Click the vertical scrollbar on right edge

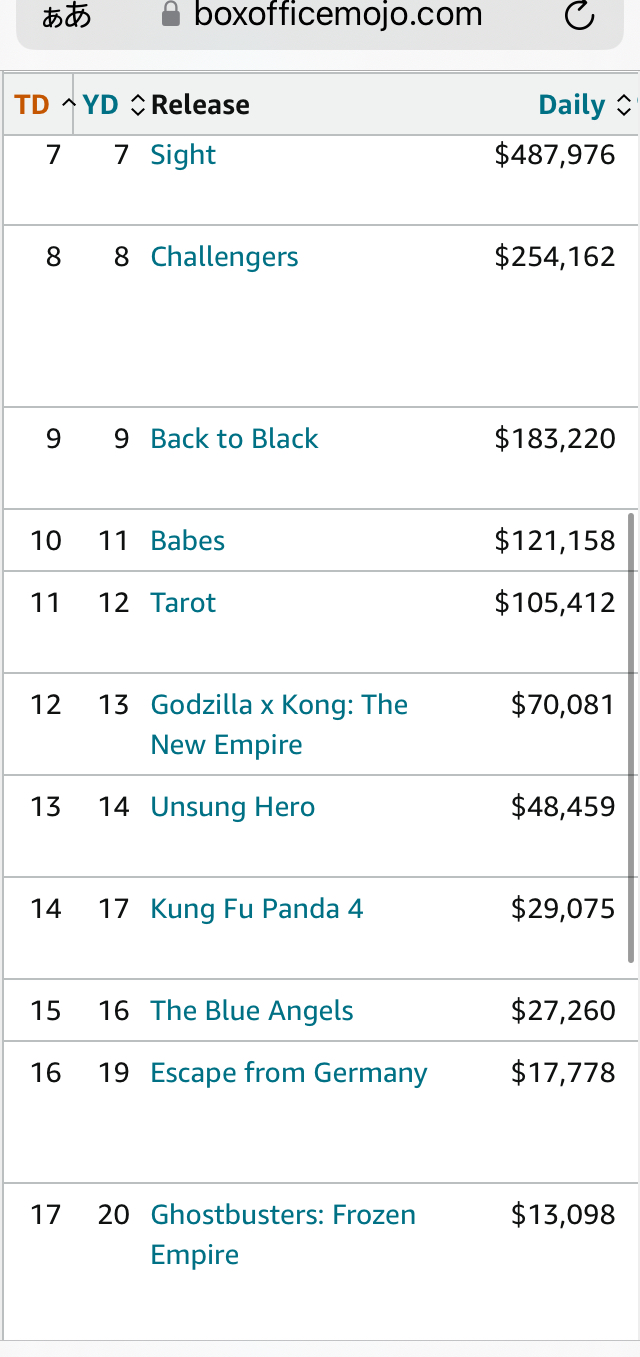coord(631,737)
